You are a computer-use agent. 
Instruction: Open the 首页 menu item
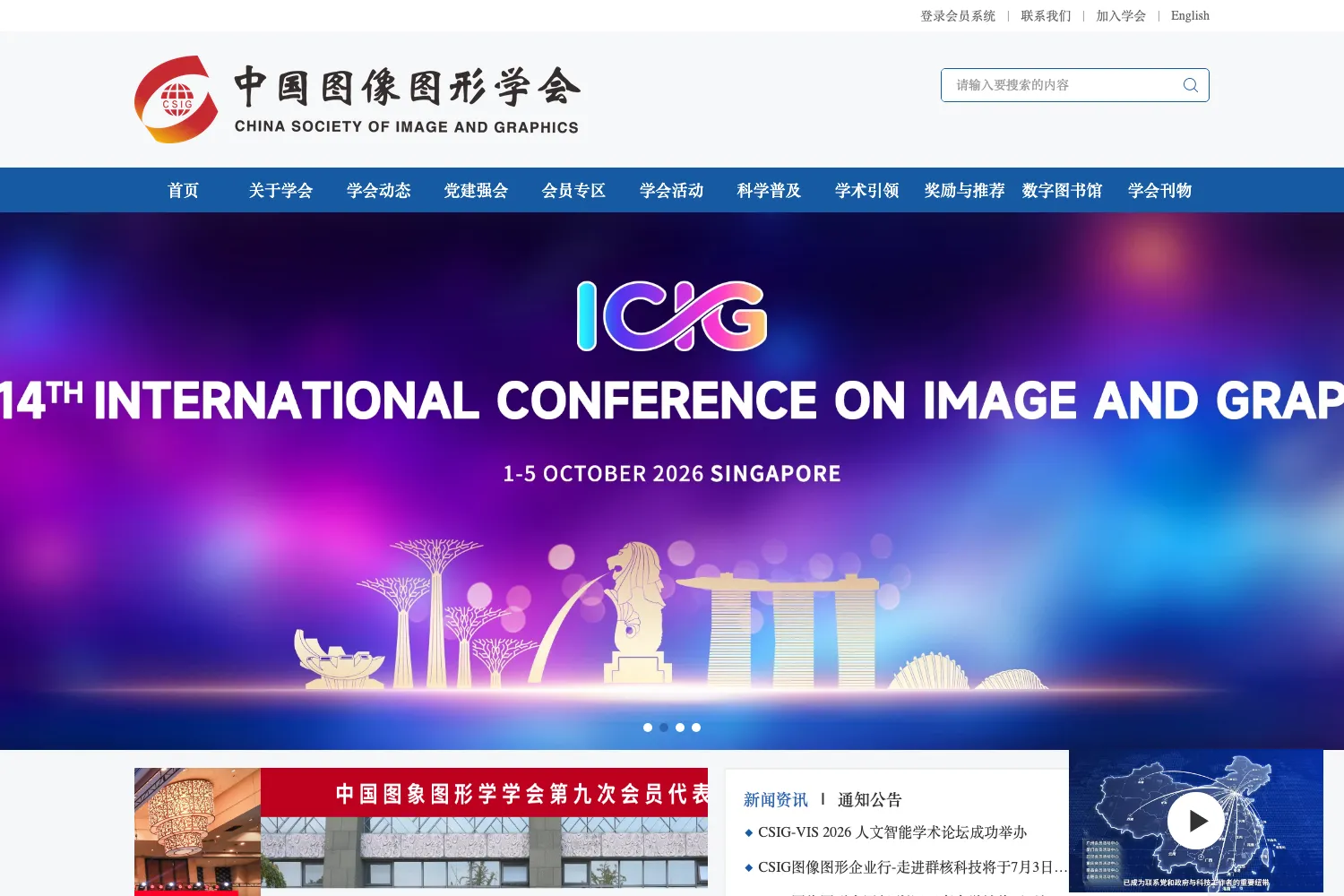[x=183, y=190]
